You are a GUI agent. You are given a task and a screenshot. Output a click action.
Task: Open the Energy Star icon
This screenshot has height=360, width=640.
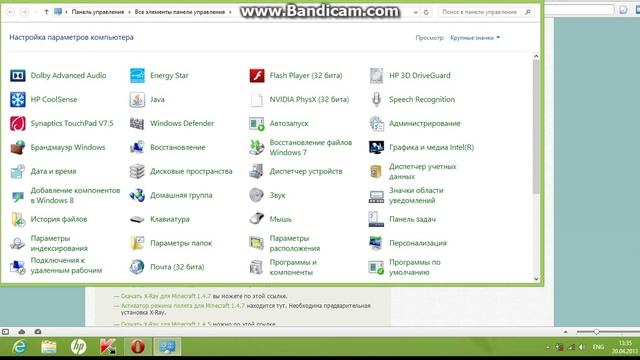click(x=137, y=76)
